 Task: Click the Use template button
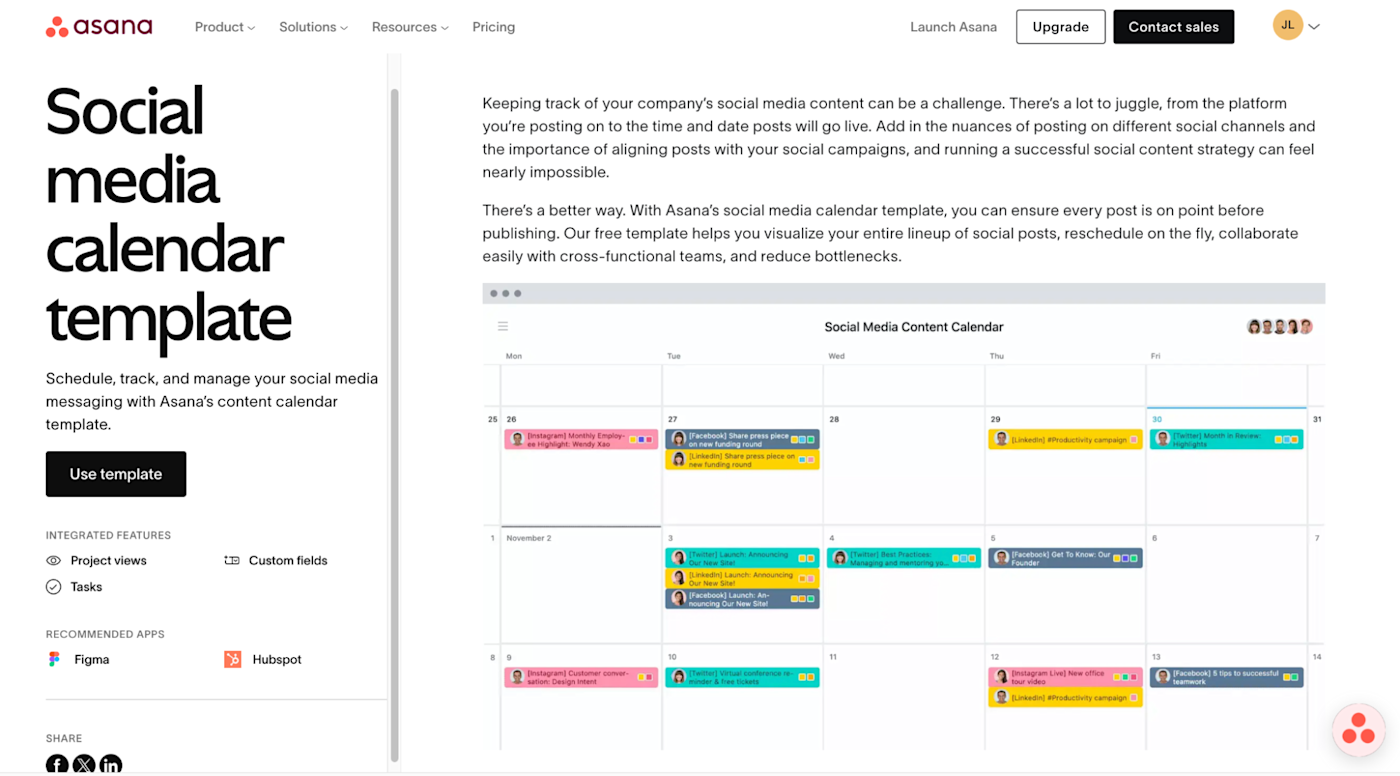pyautogui.click(x=116, y=474)
